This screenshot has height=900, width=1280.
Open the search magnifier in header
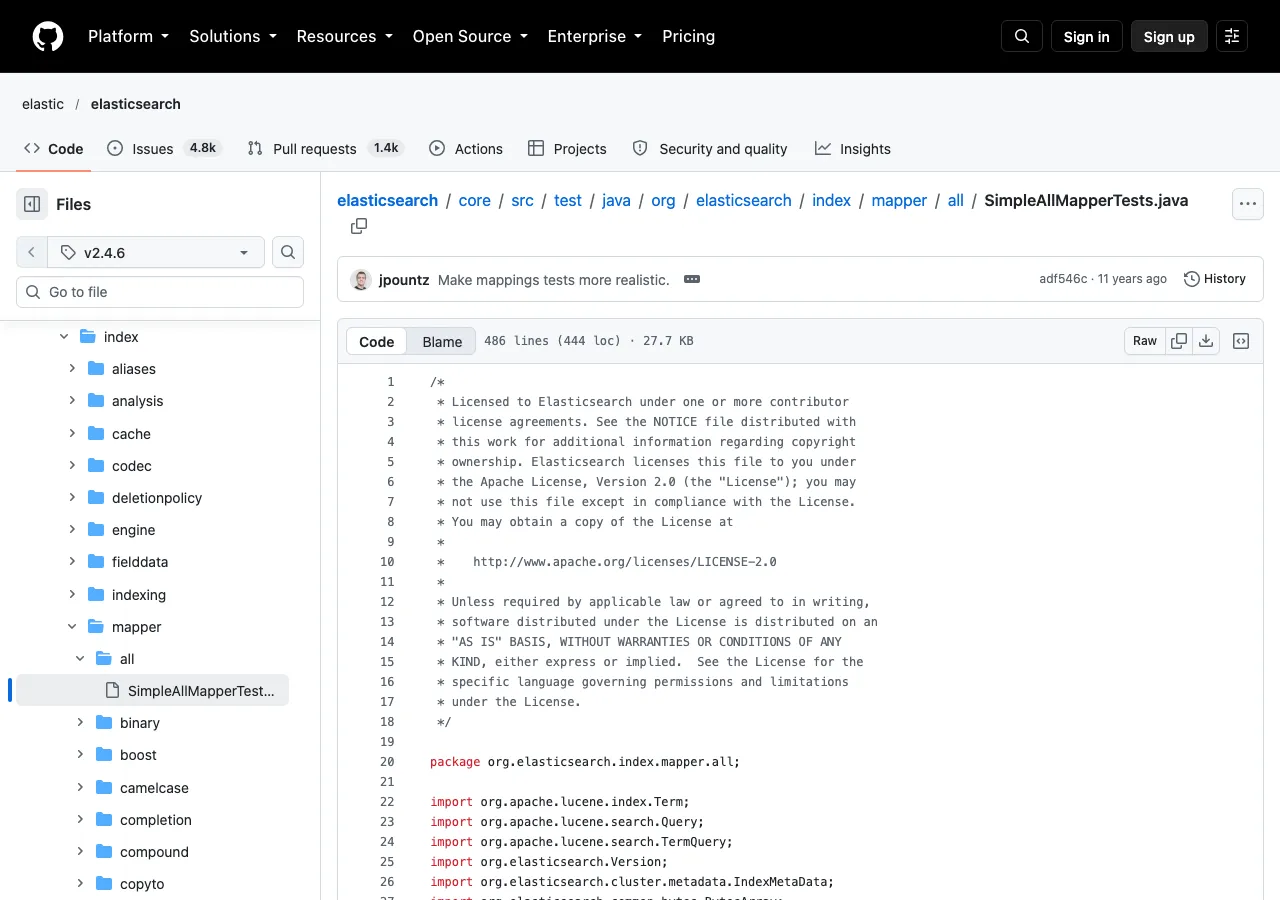(1022, 36)
